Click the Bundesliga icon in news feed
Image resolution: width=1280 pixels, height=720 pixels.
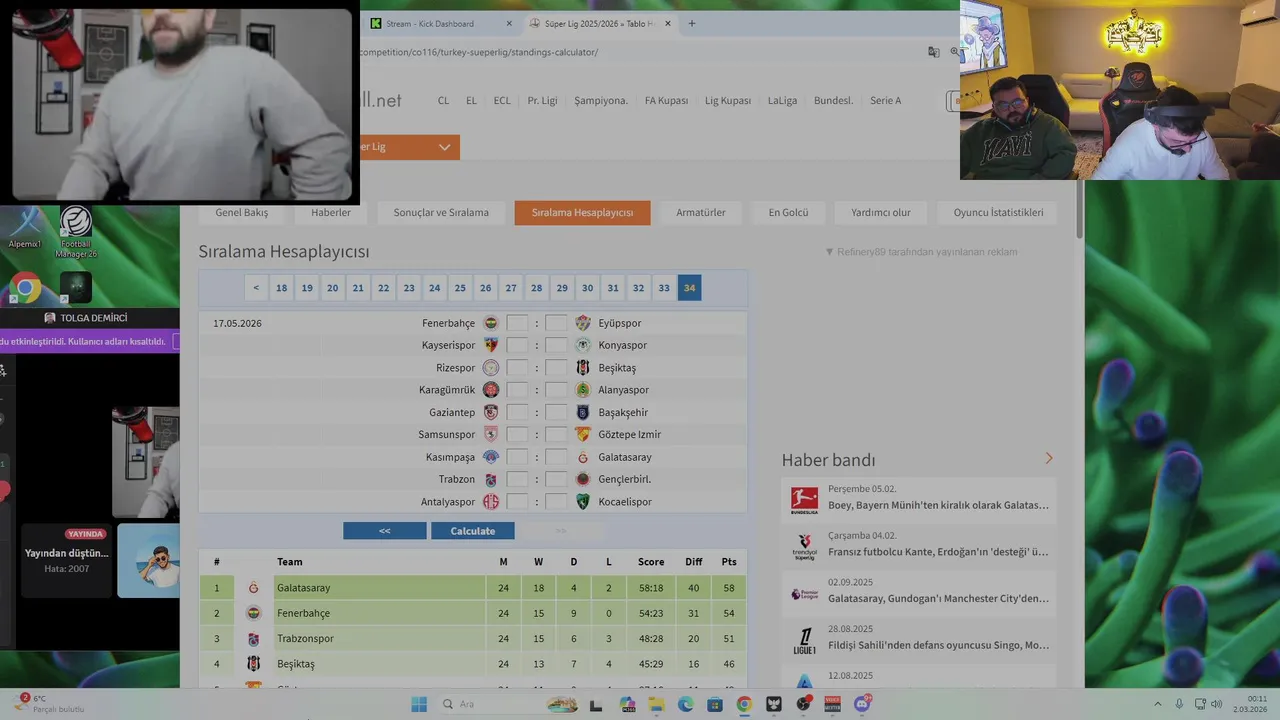pos(804,500)
